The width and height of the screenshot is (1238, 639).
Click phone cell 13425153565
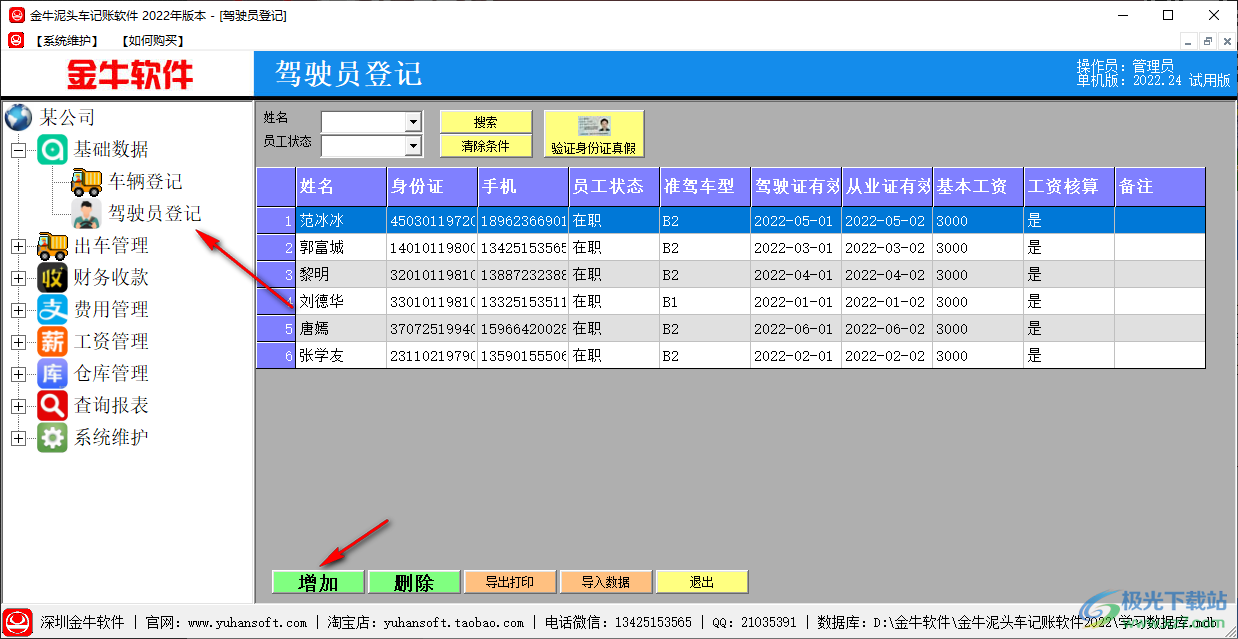[x=523, y=247]
